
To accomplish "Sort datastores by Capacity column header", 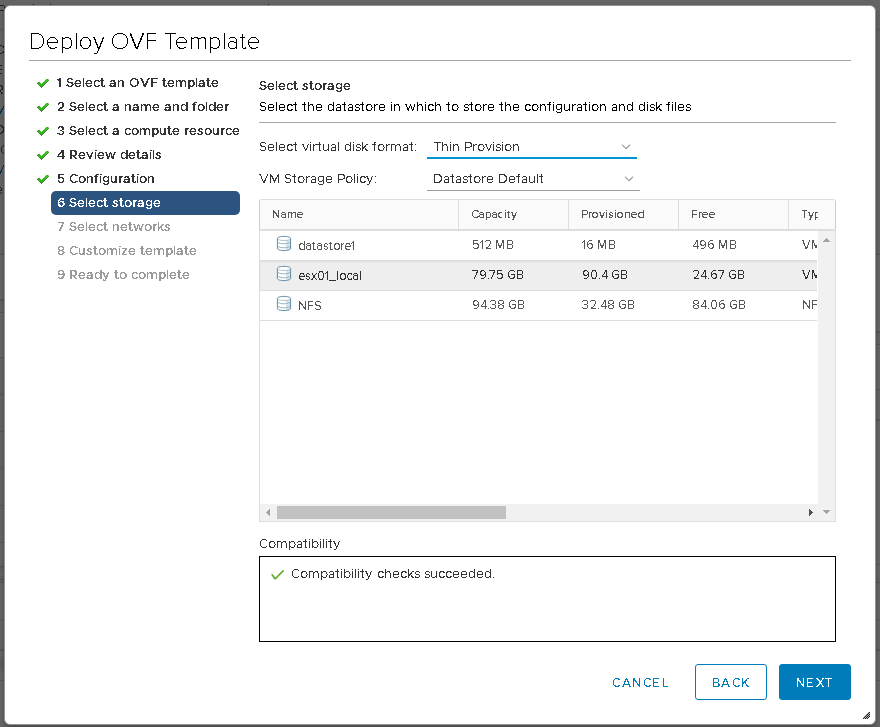I will [x=495, y=214].
